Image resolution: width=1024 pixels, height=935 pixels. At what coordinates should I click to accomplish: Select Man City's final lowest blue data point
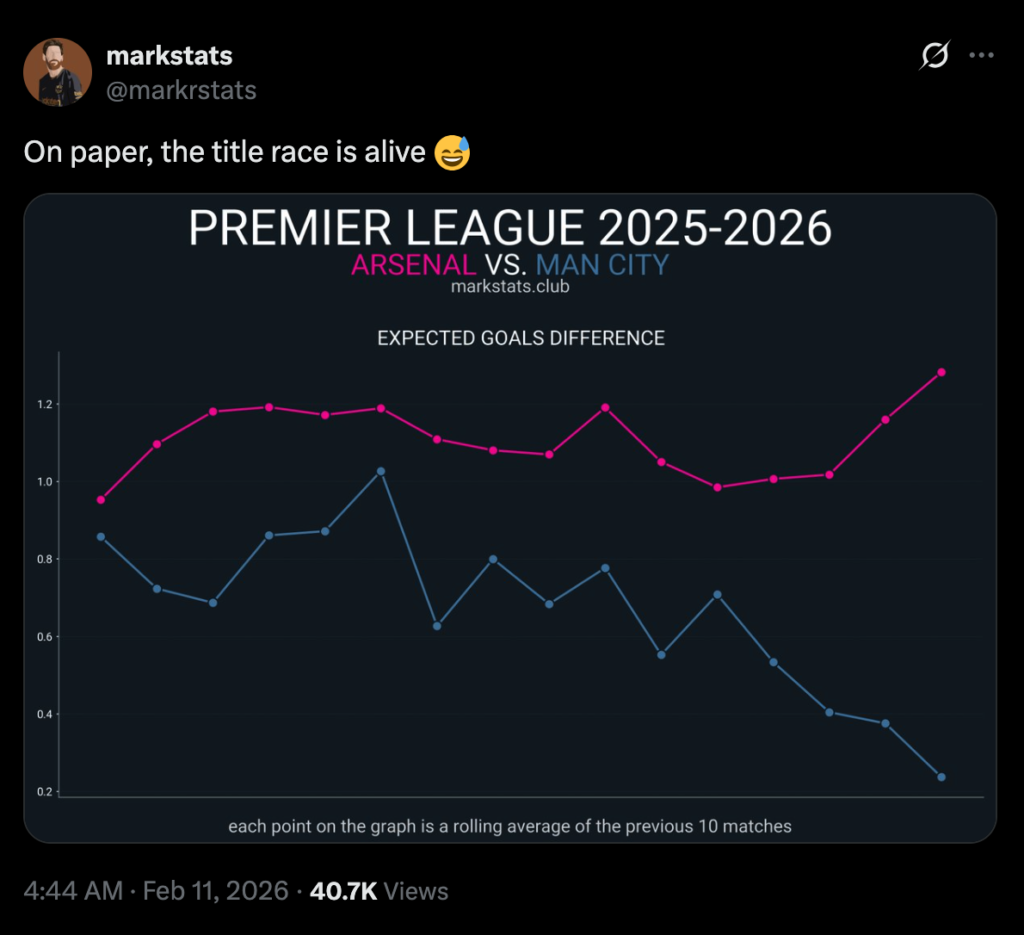click(941, 777)
